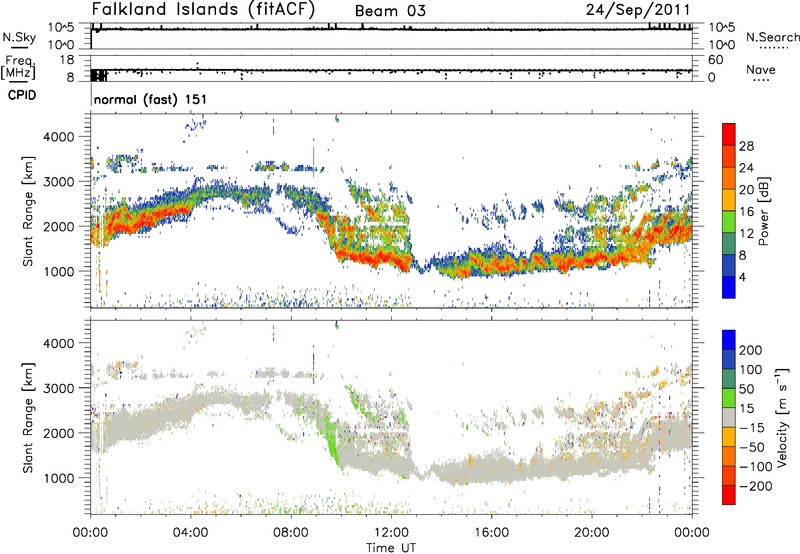Click the red bottom segment of velocity color bar
The height and width of the screenshot is (554, 800).
pos(729,495)
